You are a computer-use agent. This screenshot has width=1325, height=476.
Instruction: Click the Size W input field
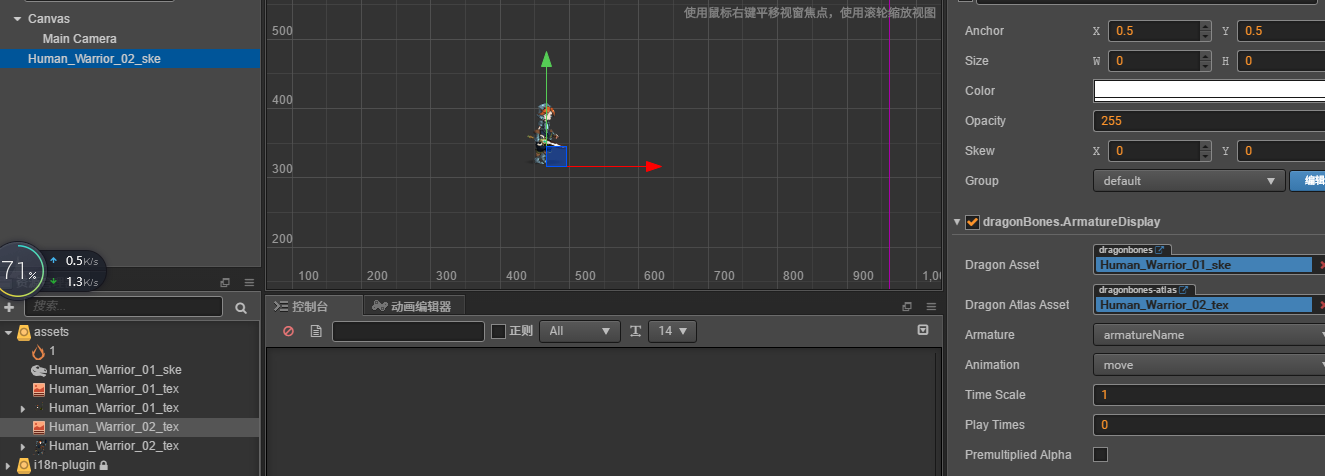point(1153,61)
